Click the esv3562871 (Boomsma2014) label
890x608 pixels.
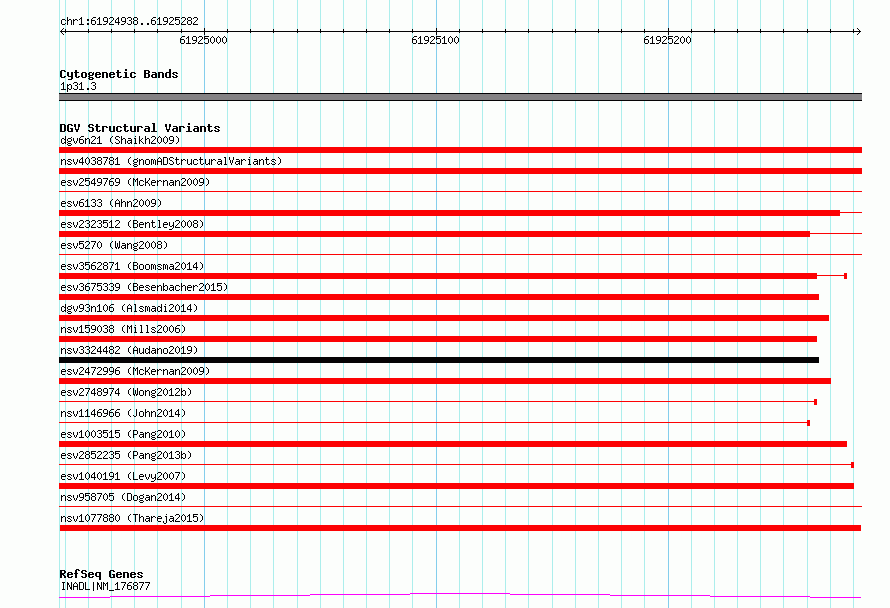point(132,266)
